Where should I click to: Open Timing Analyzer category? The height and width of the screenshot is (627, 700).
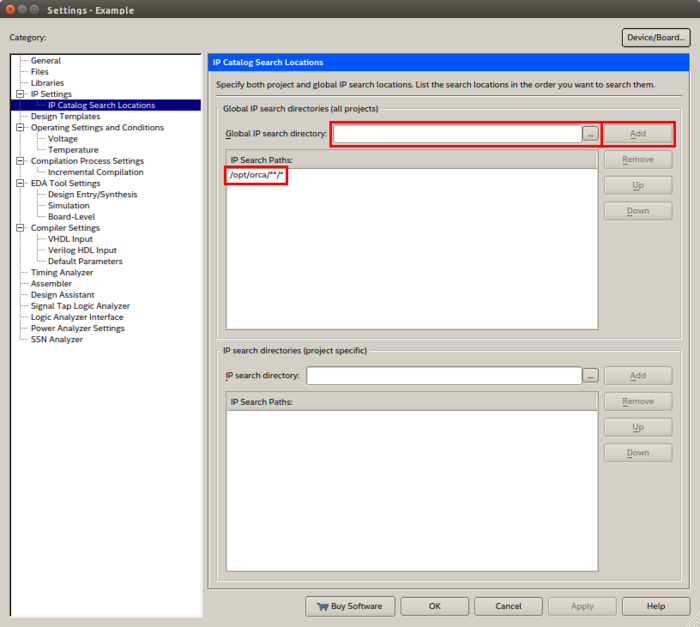click(62, 272)
